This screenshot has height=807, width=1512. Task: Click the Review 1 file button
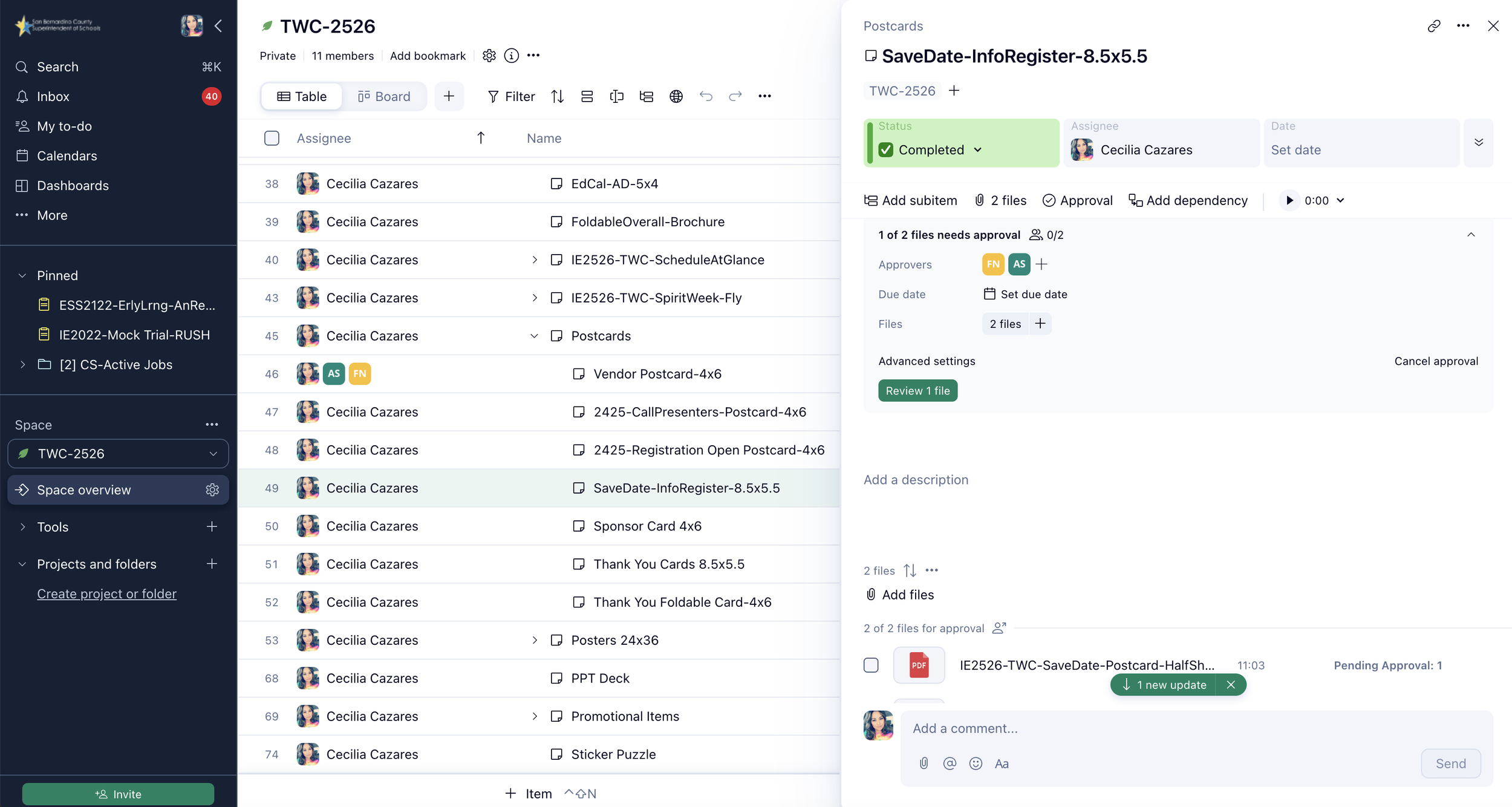point(917,391)
